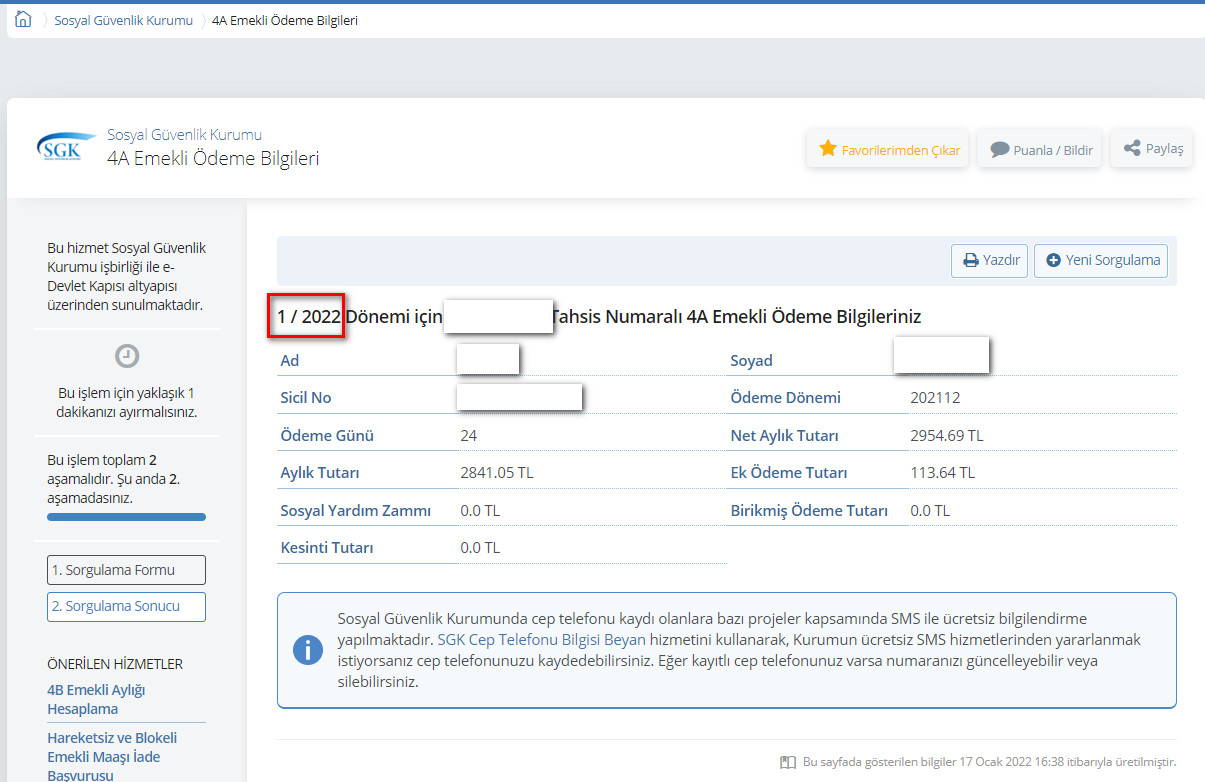
Task: Click the Birikmiş Ödeme Tutarı value 0.0 TL
Action: click(930, 511)
